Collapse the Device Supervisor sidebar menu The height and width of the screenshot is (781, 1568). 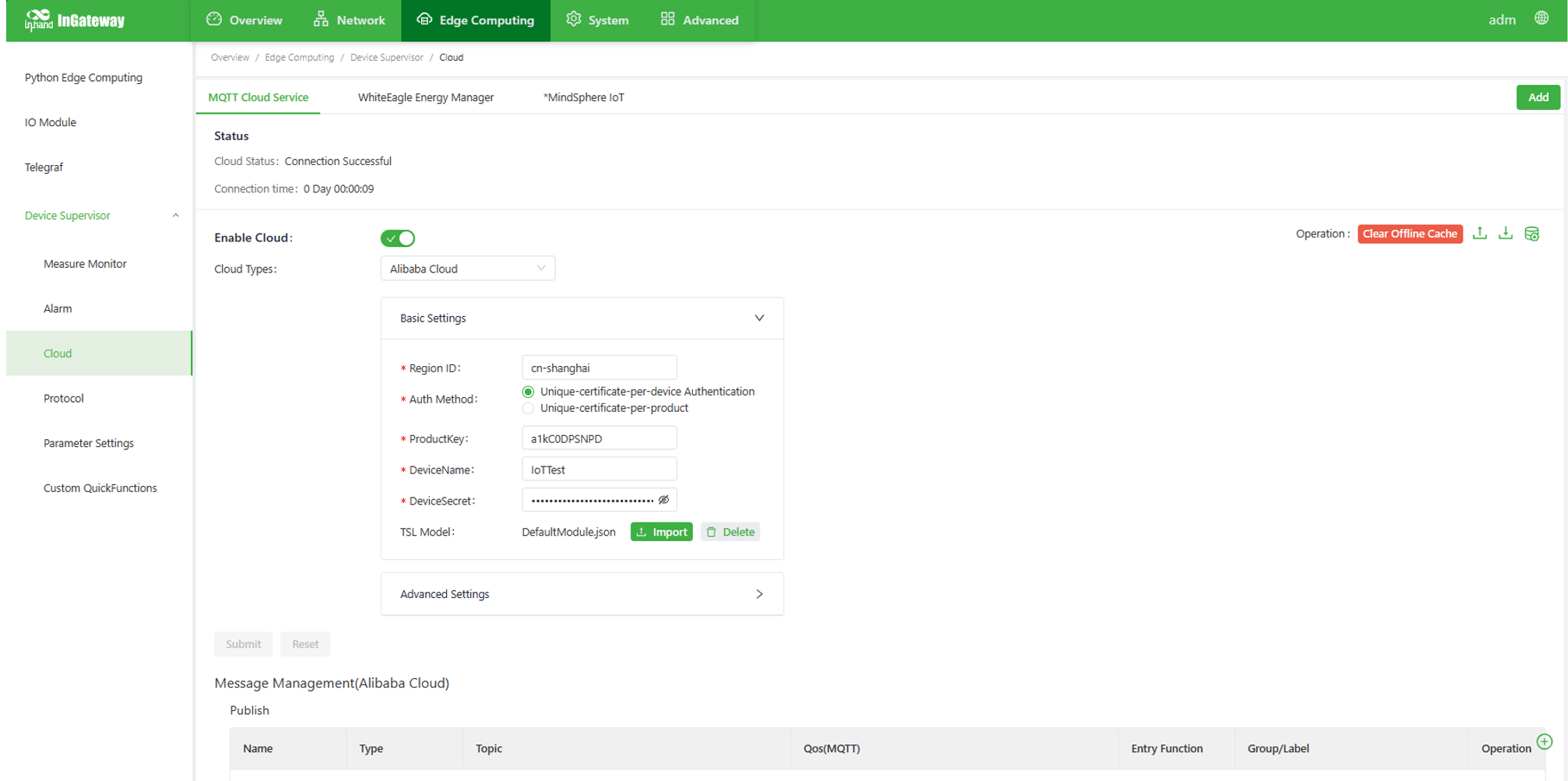pyautogui.click(x=175, y=216)
